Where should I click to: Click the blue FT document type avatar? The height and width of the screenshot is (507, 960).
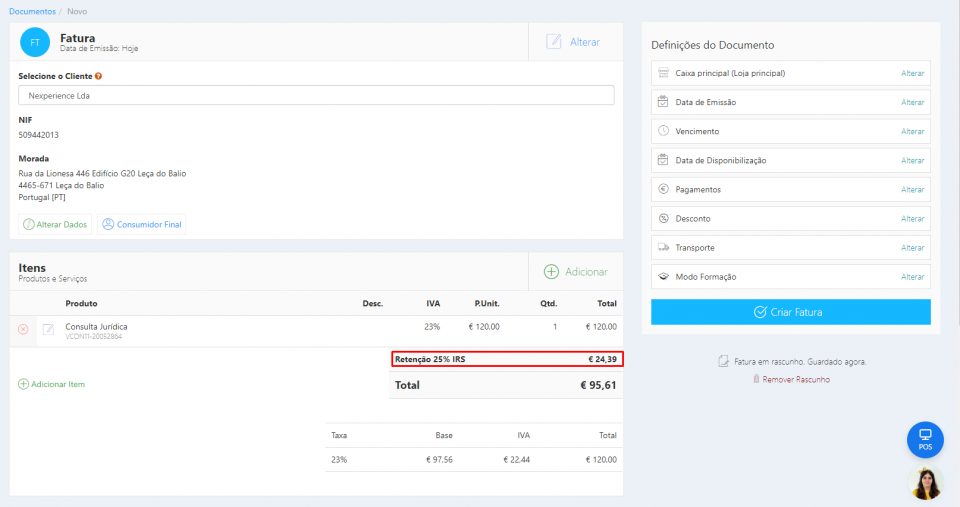point(35,42)
